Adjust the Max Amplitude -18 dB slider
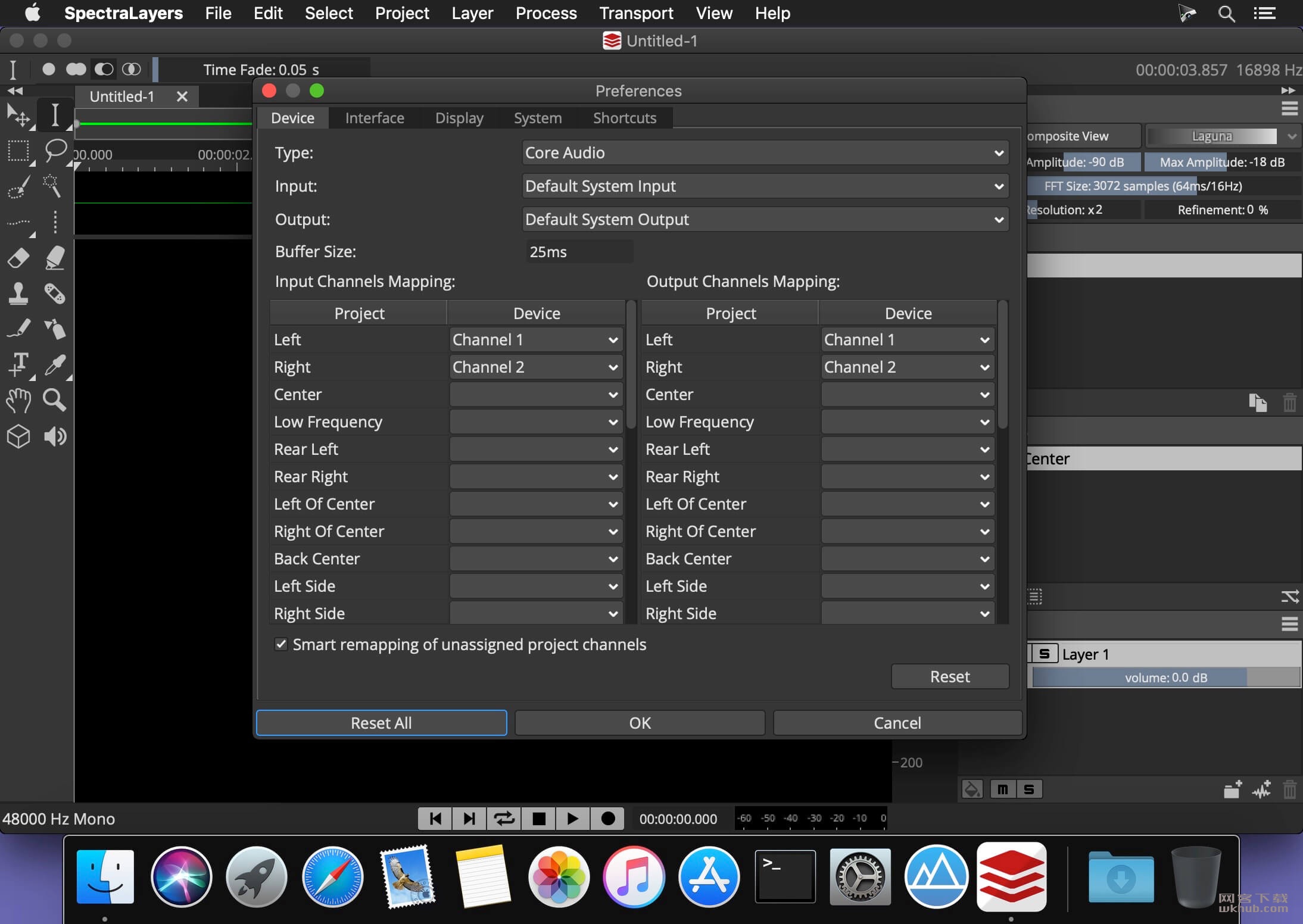 [1222, 162]
